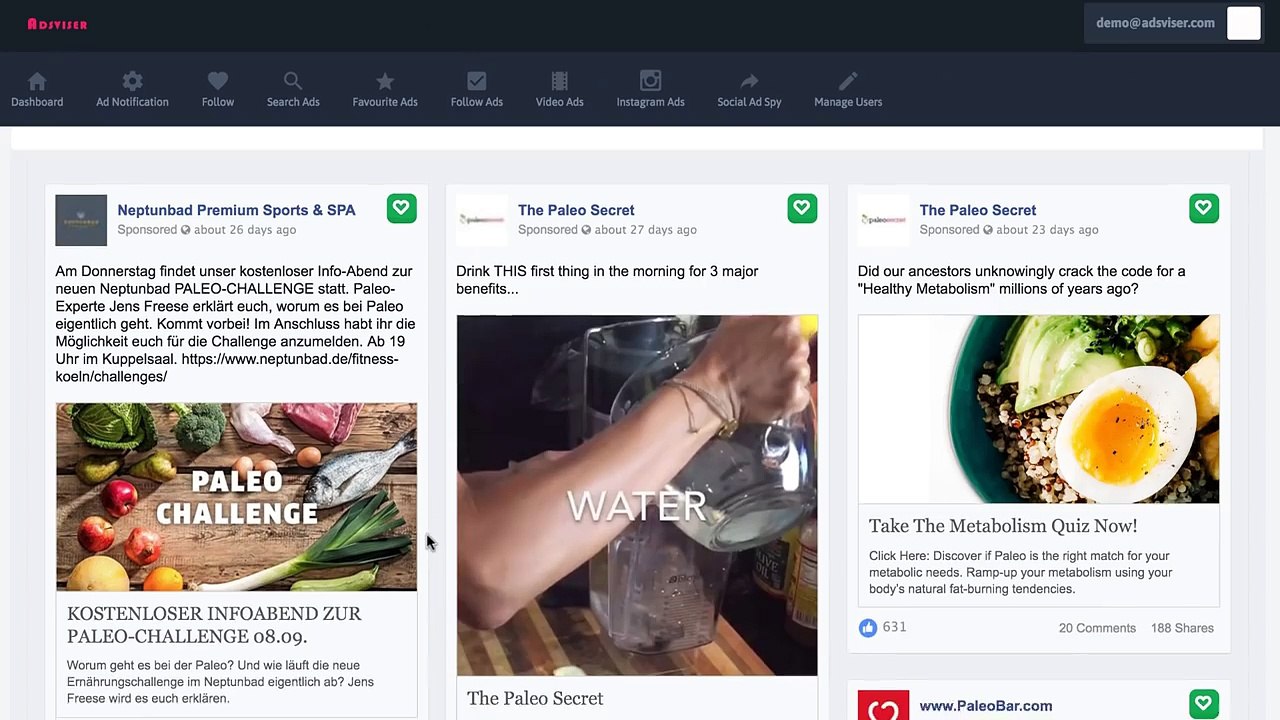Click the Follow Ads menu label
Viewport: 1280px width, 720px height.
pyautogui.click(x=477, y=102)
